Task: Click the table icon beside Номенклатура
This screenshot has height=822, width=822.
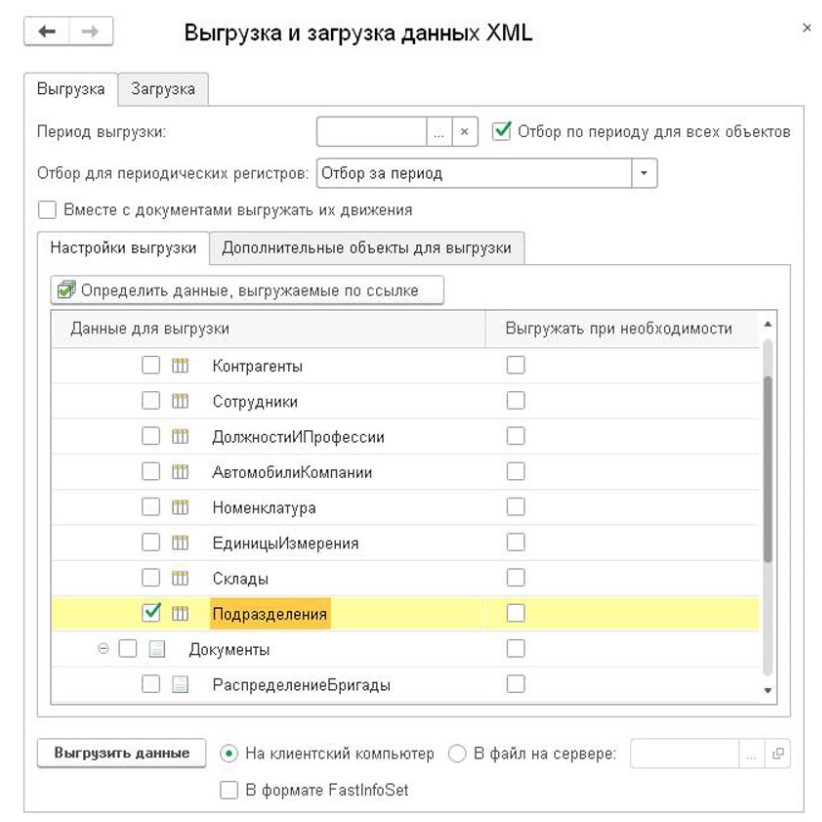Action: pyautogui.click(x=180, y=508)
